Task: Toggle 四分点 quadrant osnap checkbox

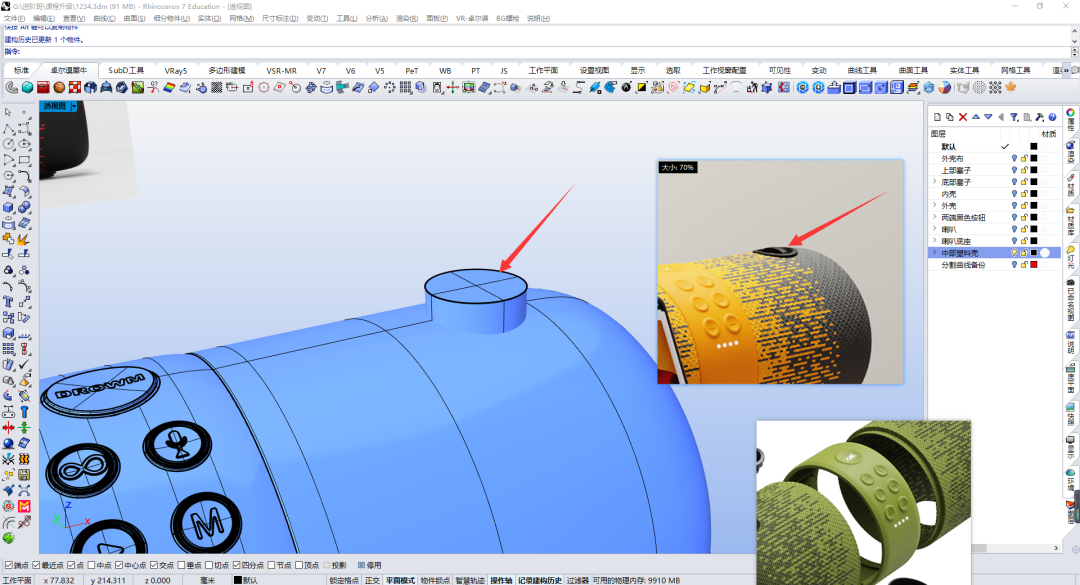Action: (236, 566)
